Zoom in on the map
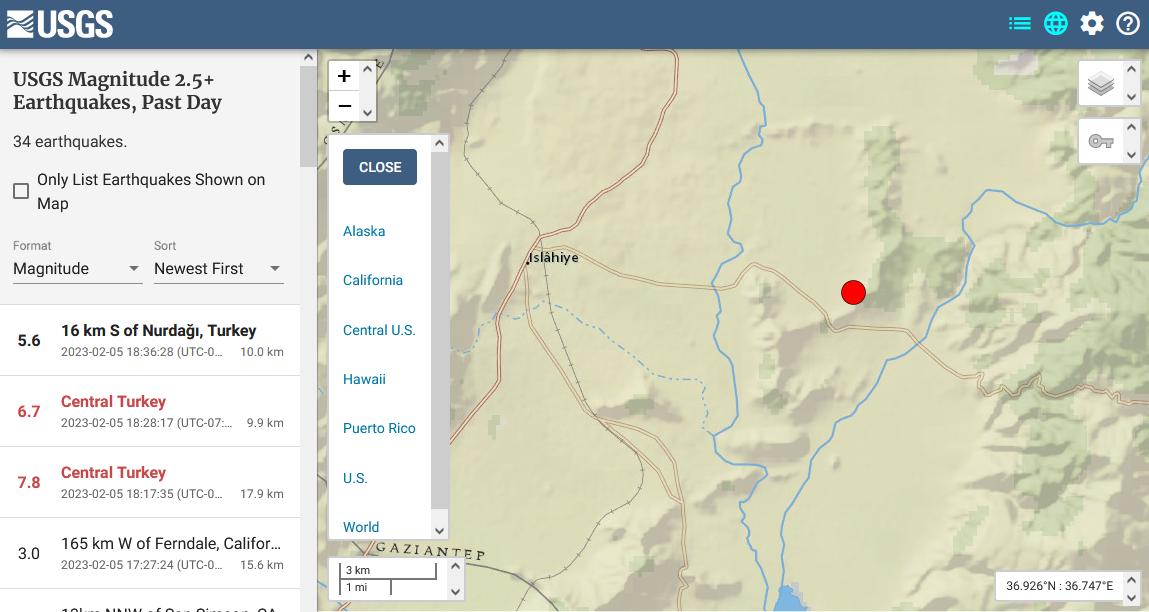 click(x=344, y=76)
